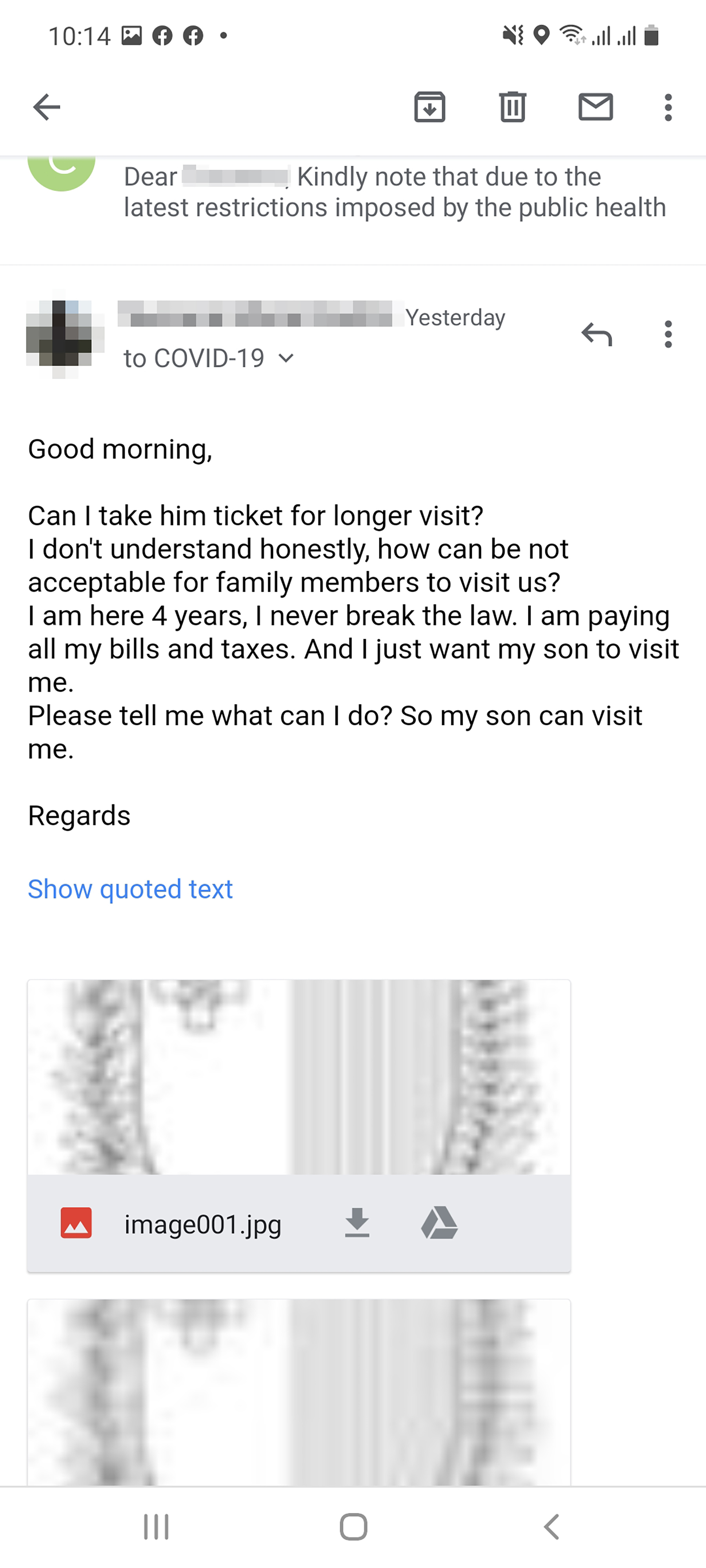Tap the back arrow to leave email
Viewport: 706px width, 1568px height.
(47, 108)
